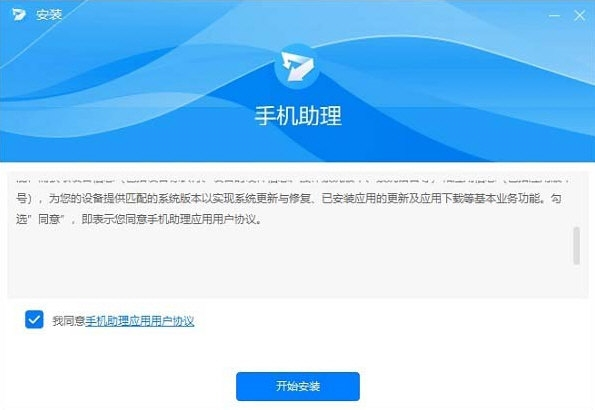Start installation with 开始安装 button
The image size is (595, 410).
point(298,386)
